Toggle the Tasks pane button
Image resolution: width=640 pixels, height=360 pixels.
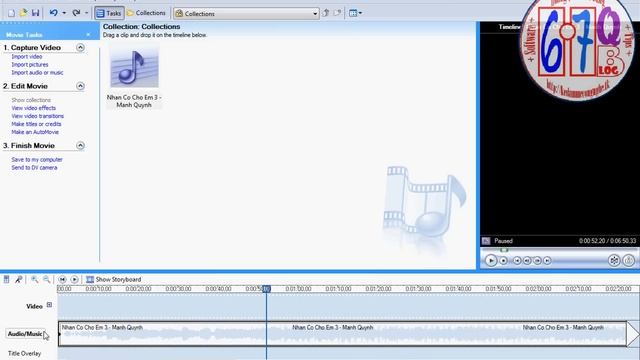[109, 13]
